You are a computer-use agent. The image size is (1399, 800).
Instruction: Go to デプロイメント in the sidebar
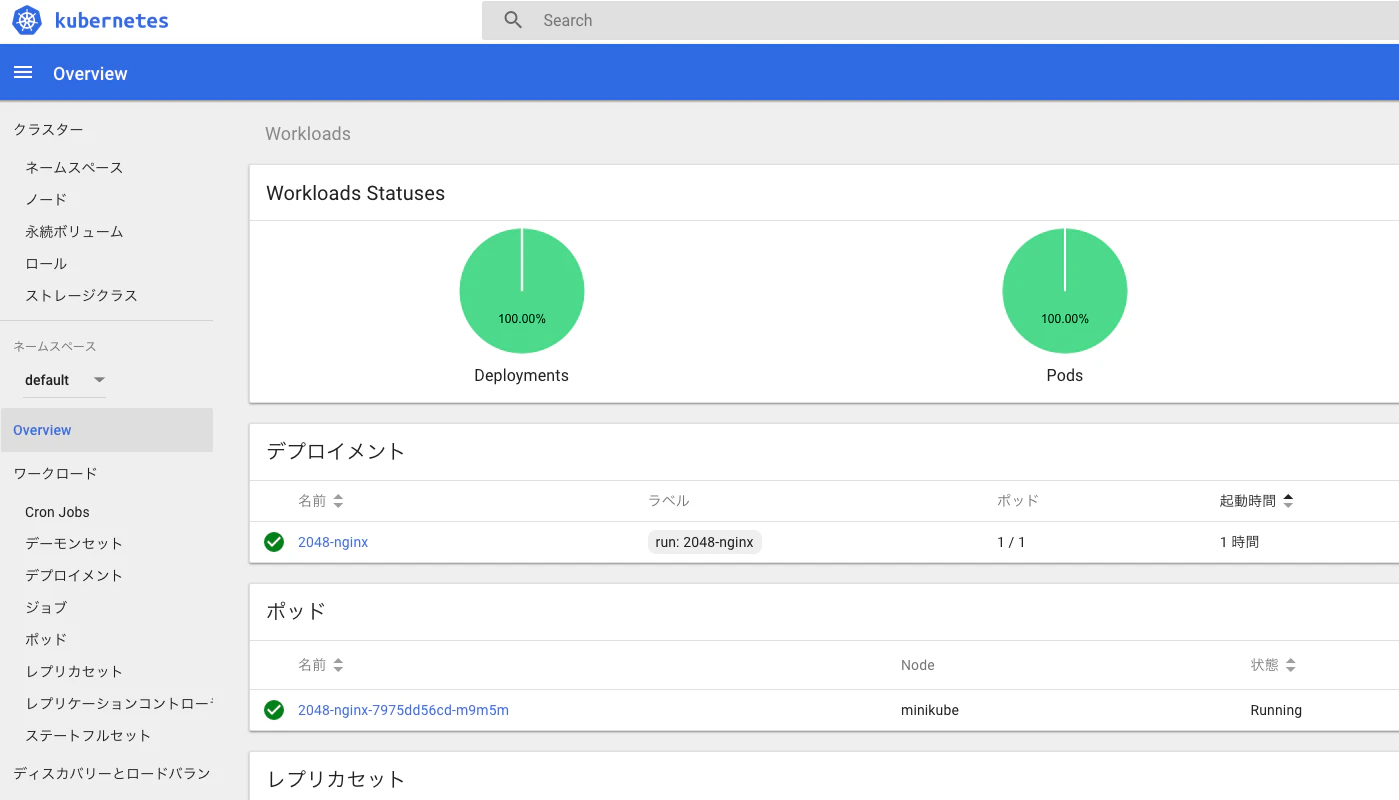click(x=74, y=575)
